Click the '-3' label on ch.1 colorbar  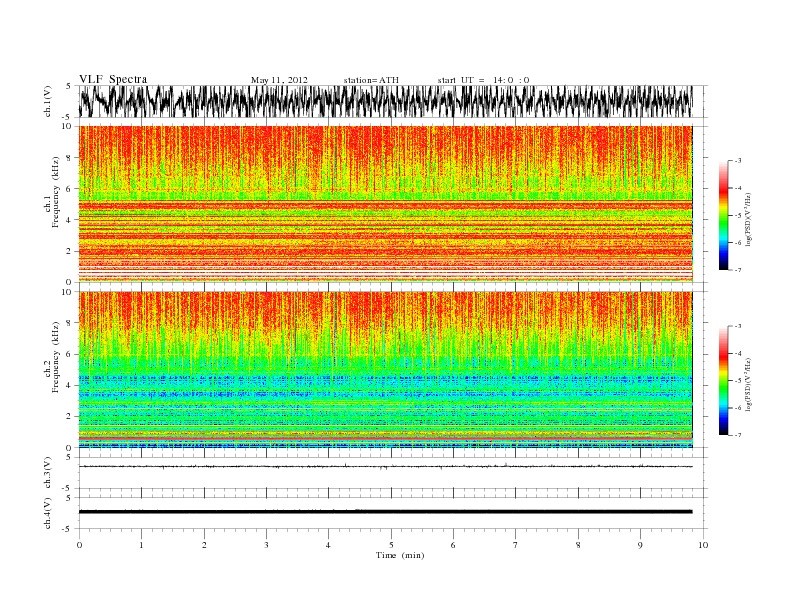pos(738,161)
